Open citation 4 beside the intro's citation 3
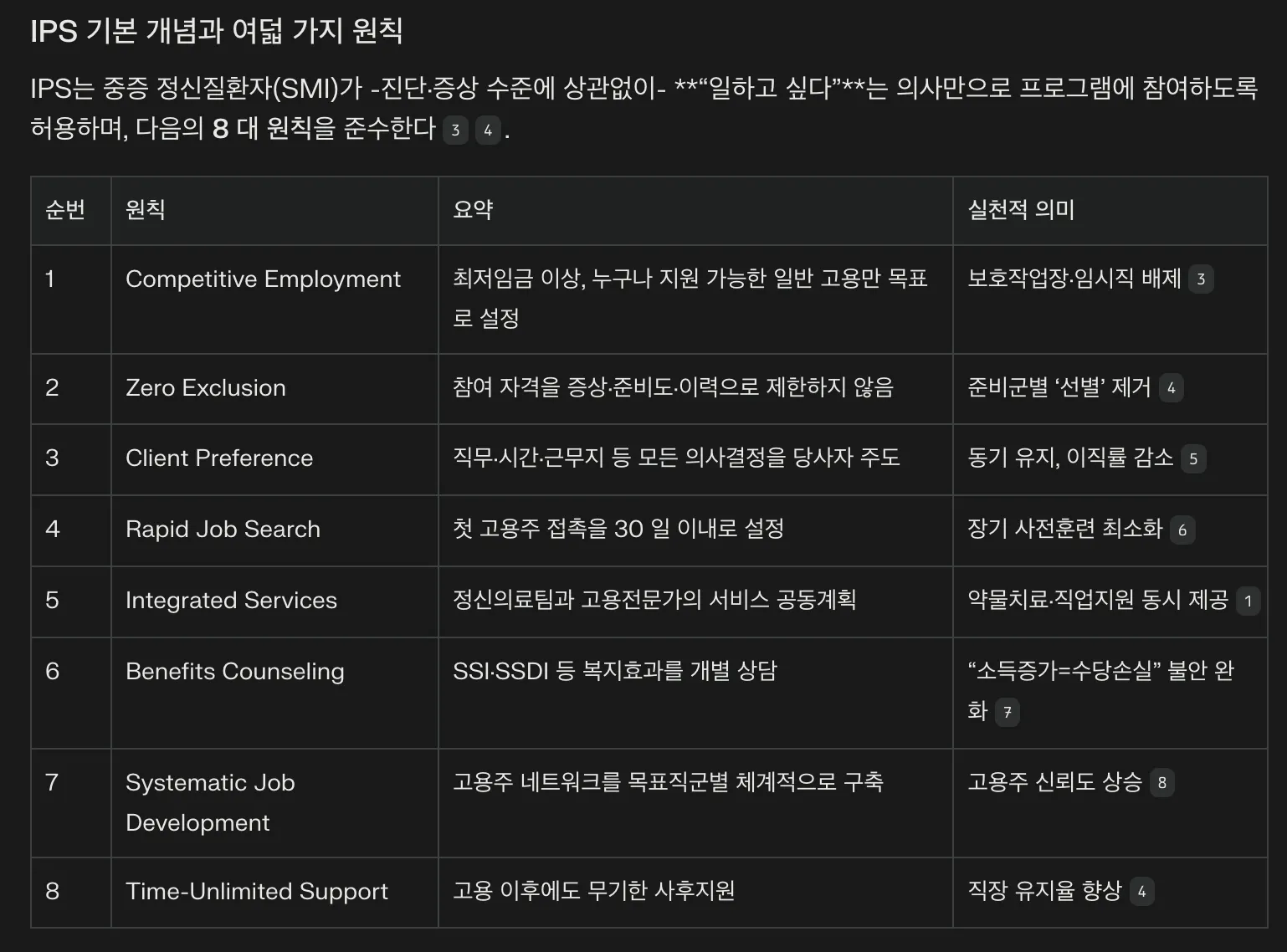The height and width of the screenshot is (952, 1287). click(488, 131)
